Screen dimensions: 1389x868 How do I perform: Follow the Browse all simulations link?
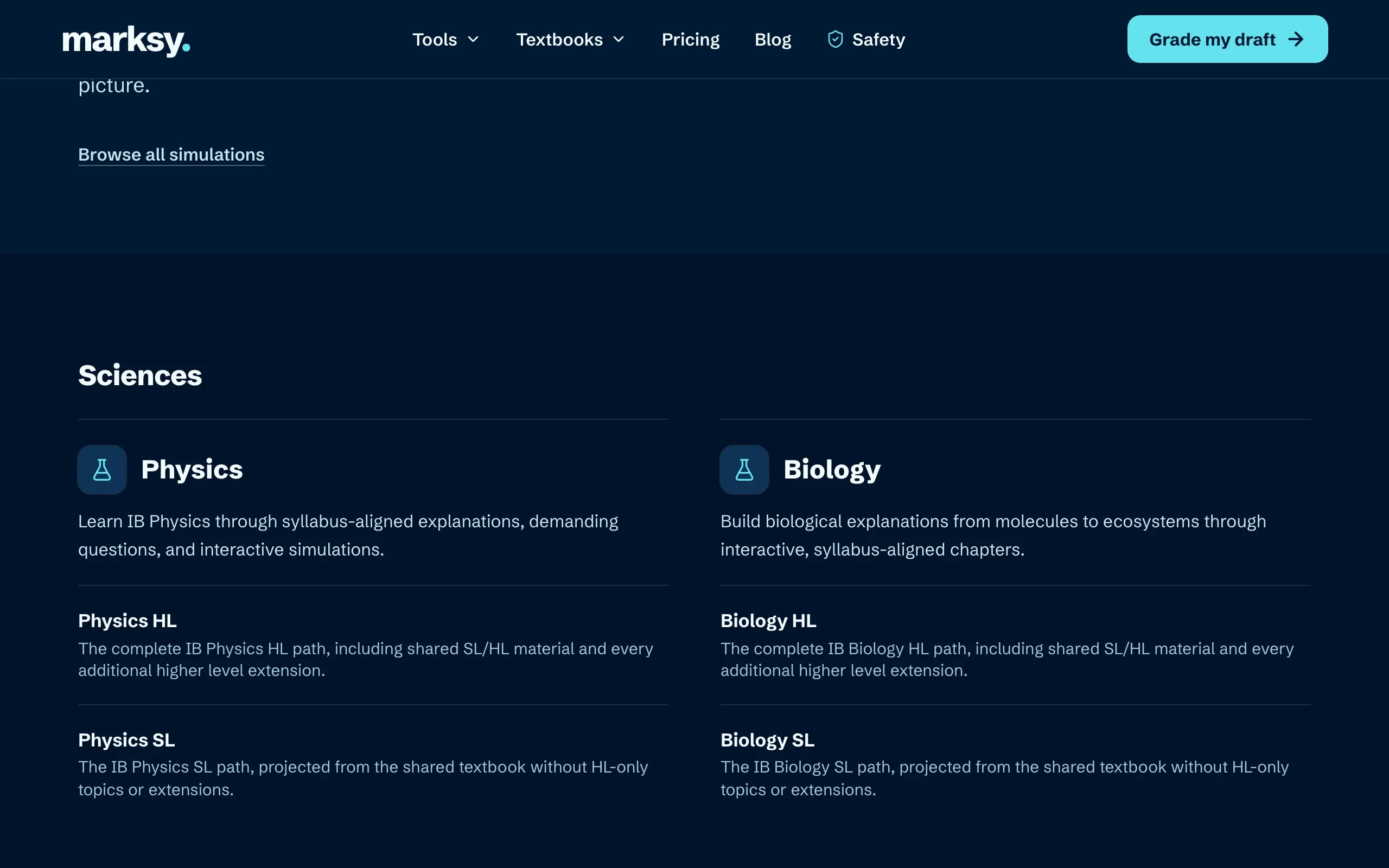click(171, 155)
